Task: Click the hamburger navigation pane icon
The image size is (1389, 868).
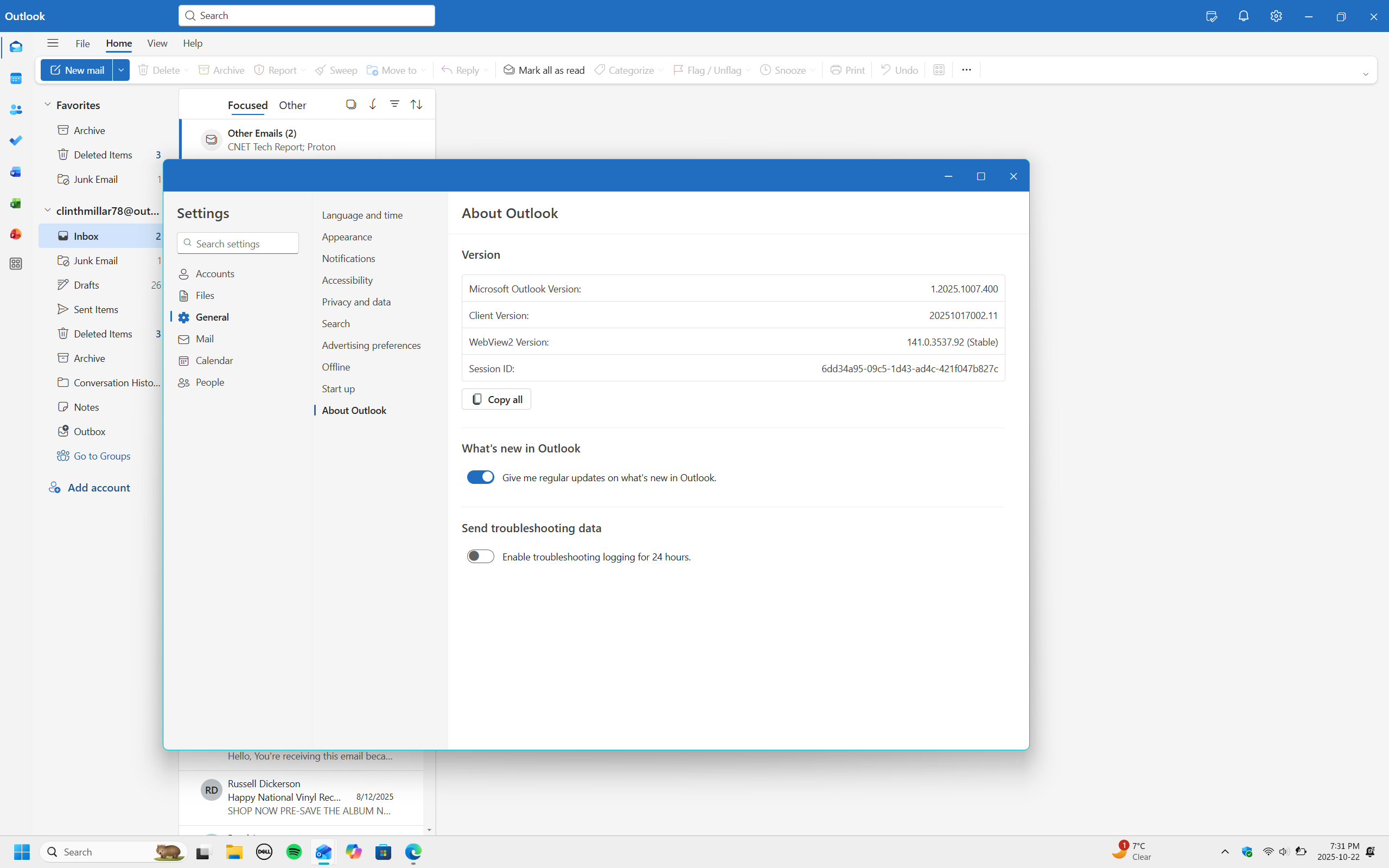Action: [53, 43]
